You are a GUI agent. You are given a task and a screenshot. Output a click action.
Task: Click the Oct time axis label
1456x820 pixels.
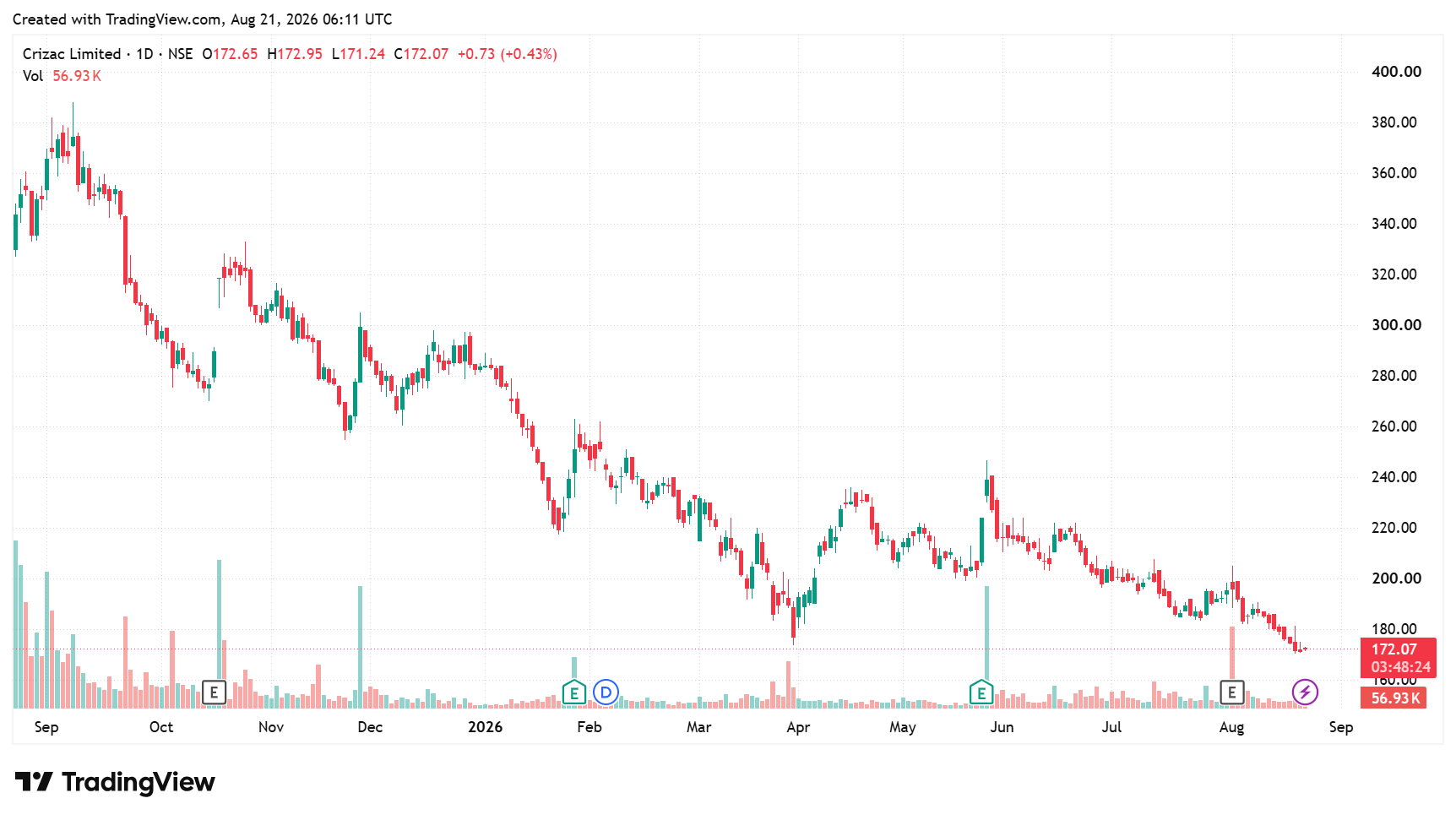coord(161,727)
